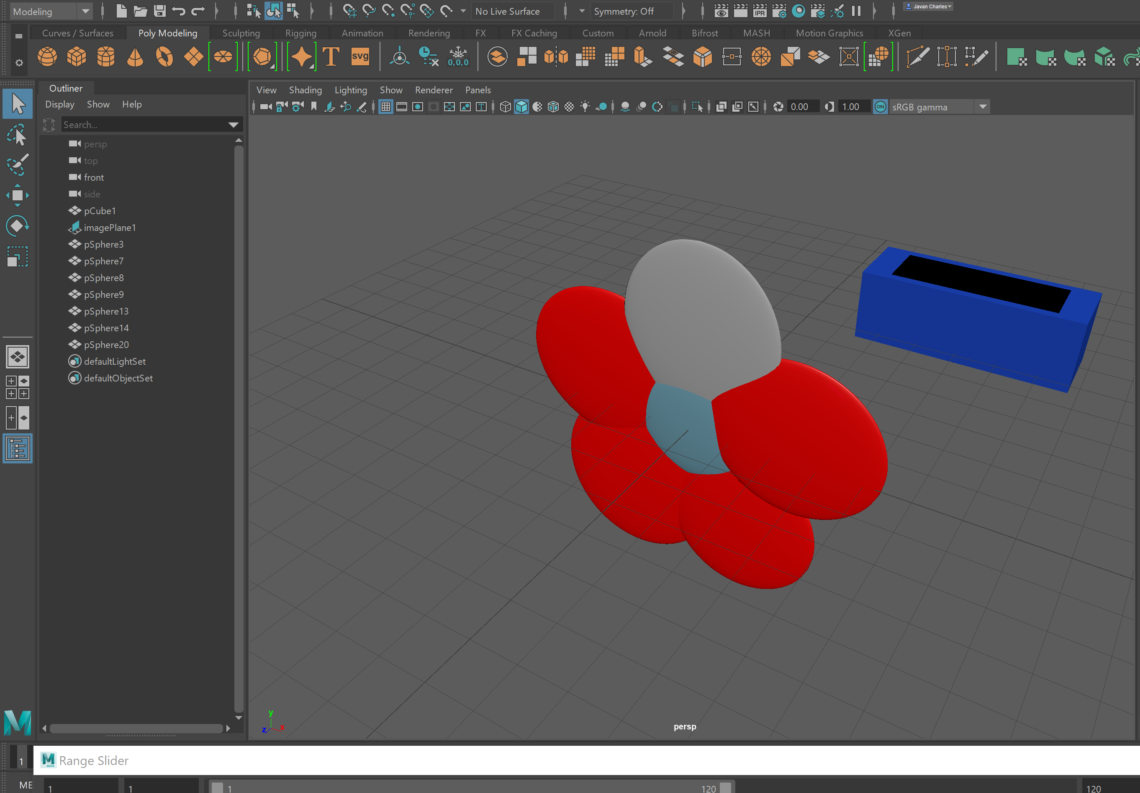The image size is (1140, 793).
Task: Select the Rotate tool
Action: click(17, 226)
